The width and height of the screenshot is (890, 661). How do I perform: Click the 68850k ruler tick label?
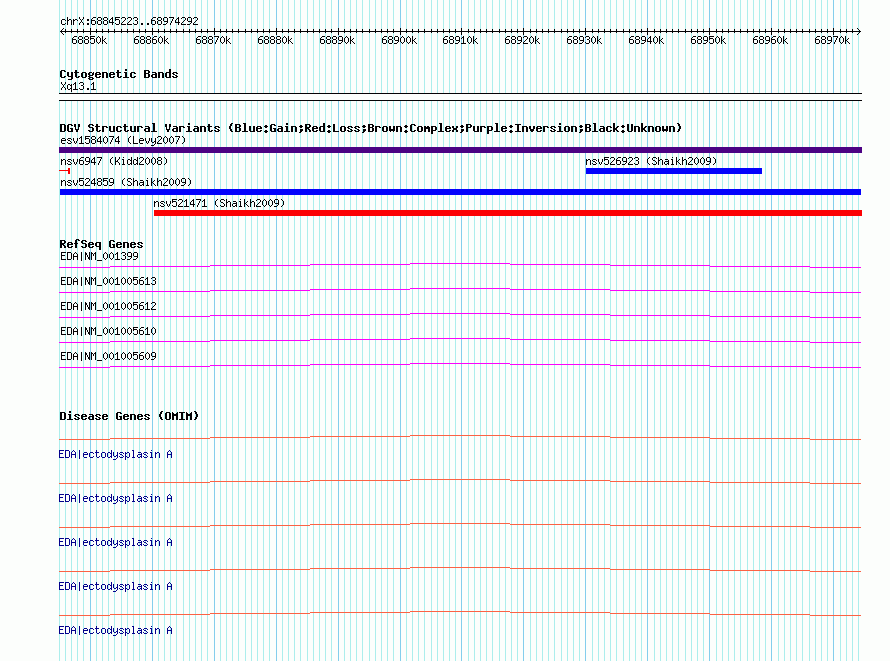(89, 40)
